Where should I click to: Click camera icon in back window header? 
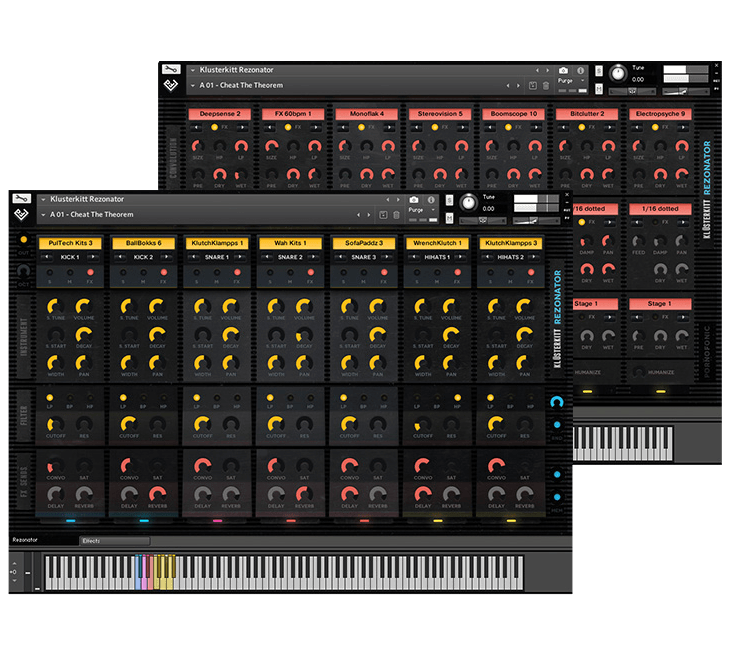(563, 70)
